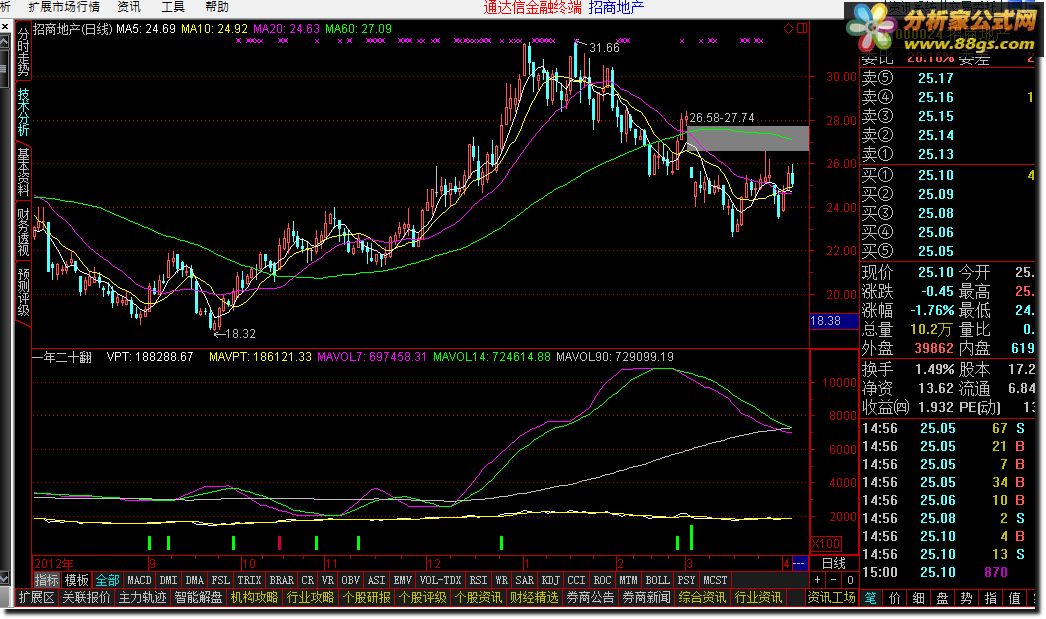The image size is (1046, 619).
Task: Switch indicator to FSL
Action: [221, 580]
